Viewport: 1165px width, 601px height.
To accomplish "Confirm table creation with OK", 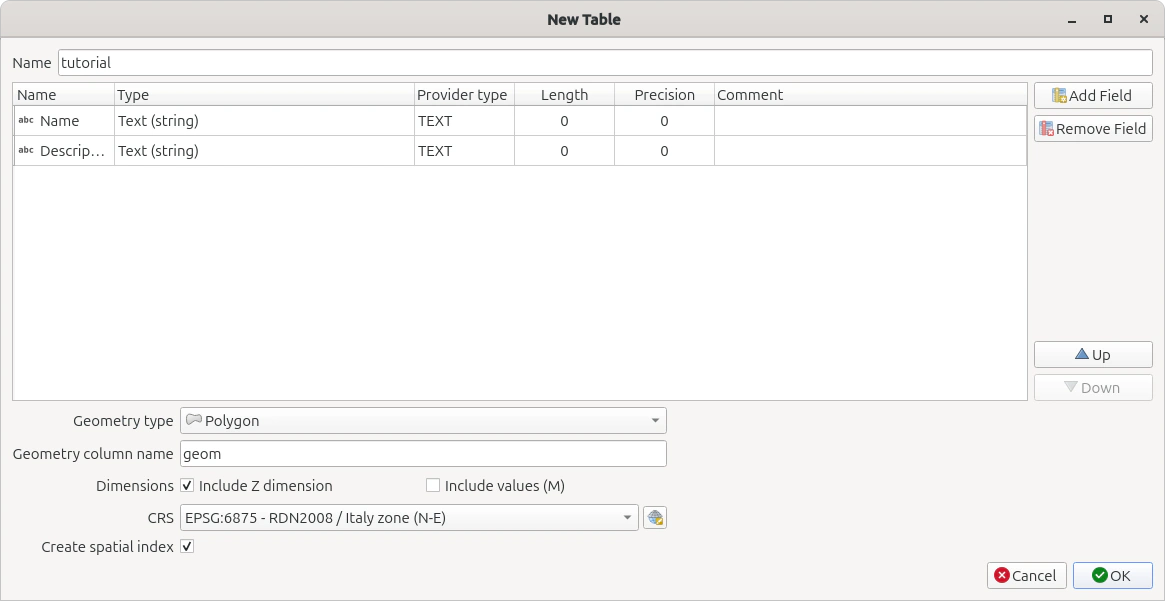I will [x=1112, y=575].
